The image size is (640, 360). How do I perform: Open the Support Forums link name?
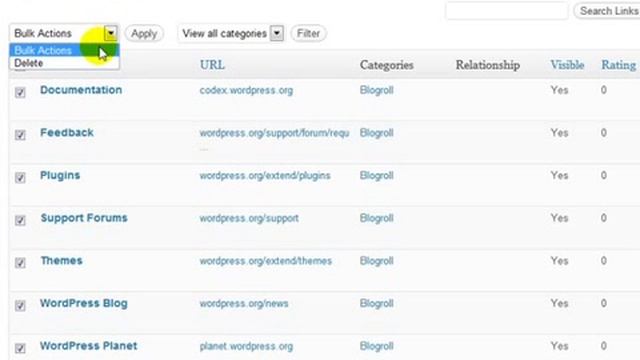click(x=84, y=218)
